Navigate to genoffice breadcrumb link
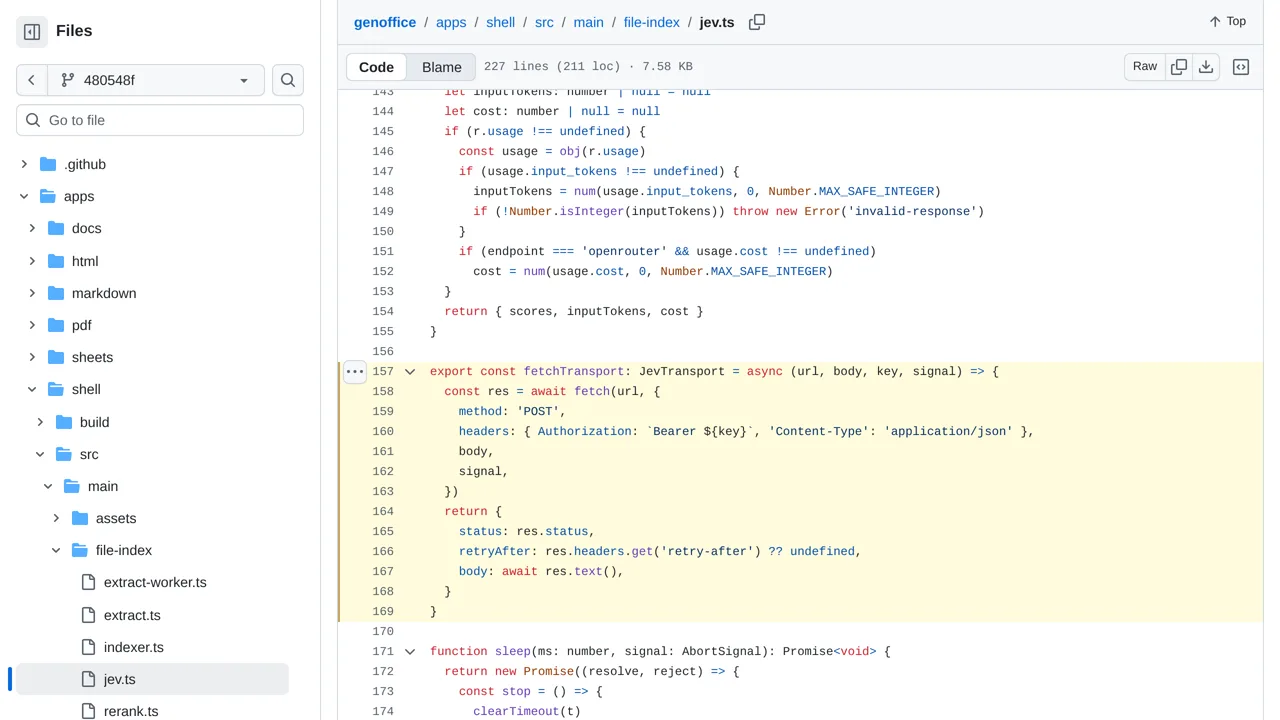 click(x=385, y=22)
